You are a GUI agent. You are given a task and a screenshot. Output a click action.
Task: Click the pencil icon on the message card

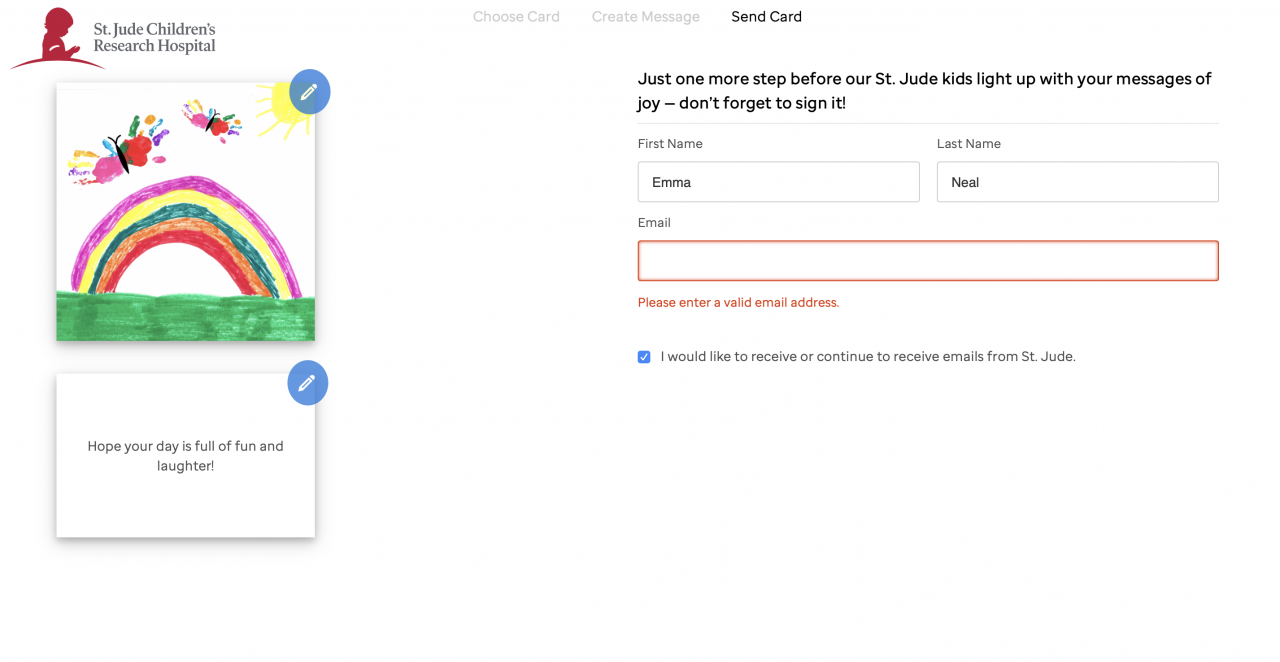pos(307,382)
